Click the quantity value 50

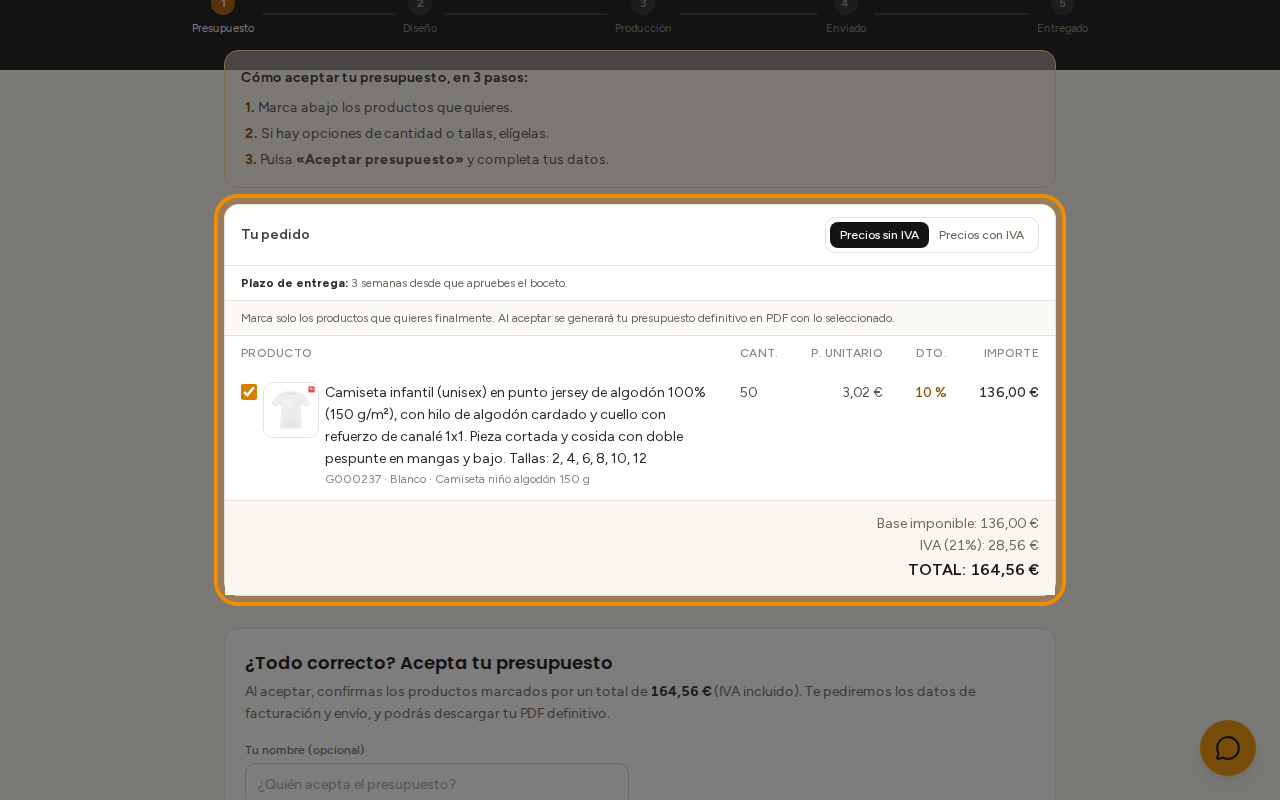749,392
